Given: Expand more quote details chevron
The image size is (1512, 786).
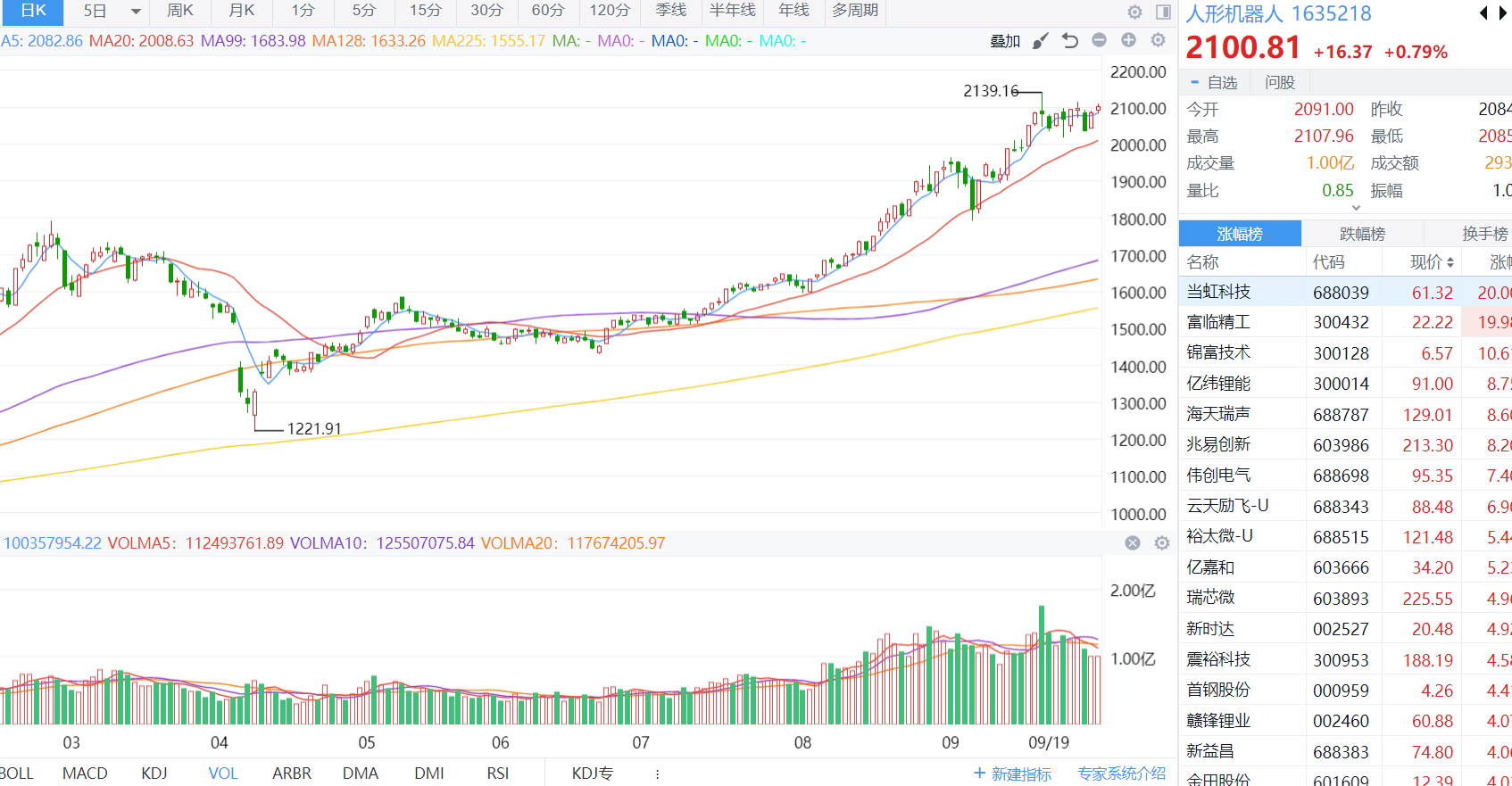Looking at the screenshot, I should [1356, 208].
